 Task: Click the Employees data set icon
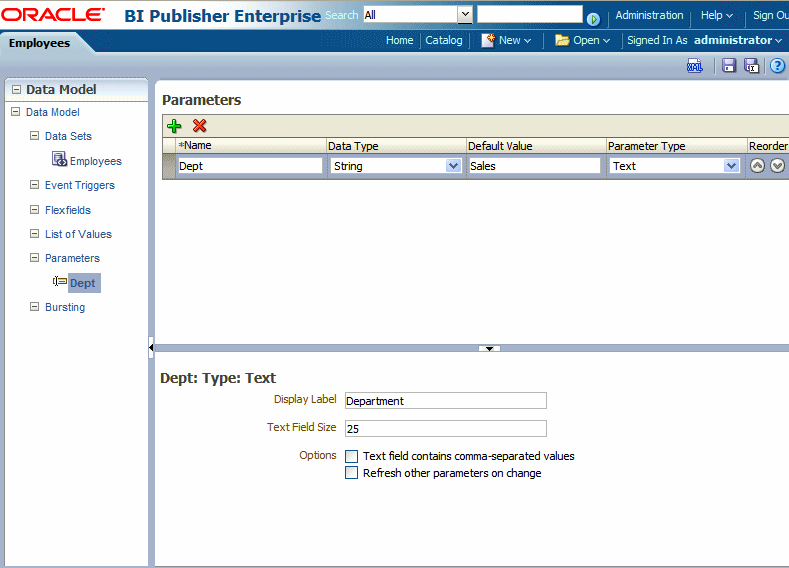(x=59, y=159)
